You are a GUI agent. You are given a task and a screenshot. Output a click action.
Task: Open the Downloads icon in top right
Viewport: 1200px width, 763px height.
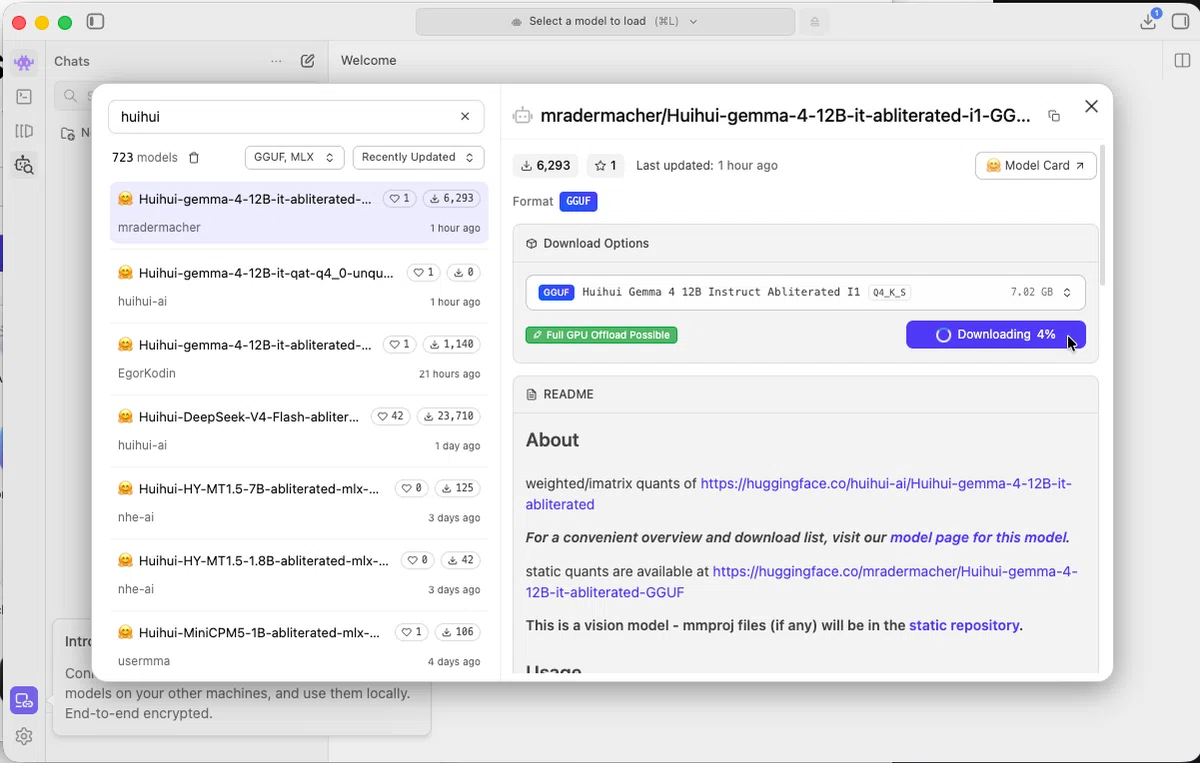1148,21
